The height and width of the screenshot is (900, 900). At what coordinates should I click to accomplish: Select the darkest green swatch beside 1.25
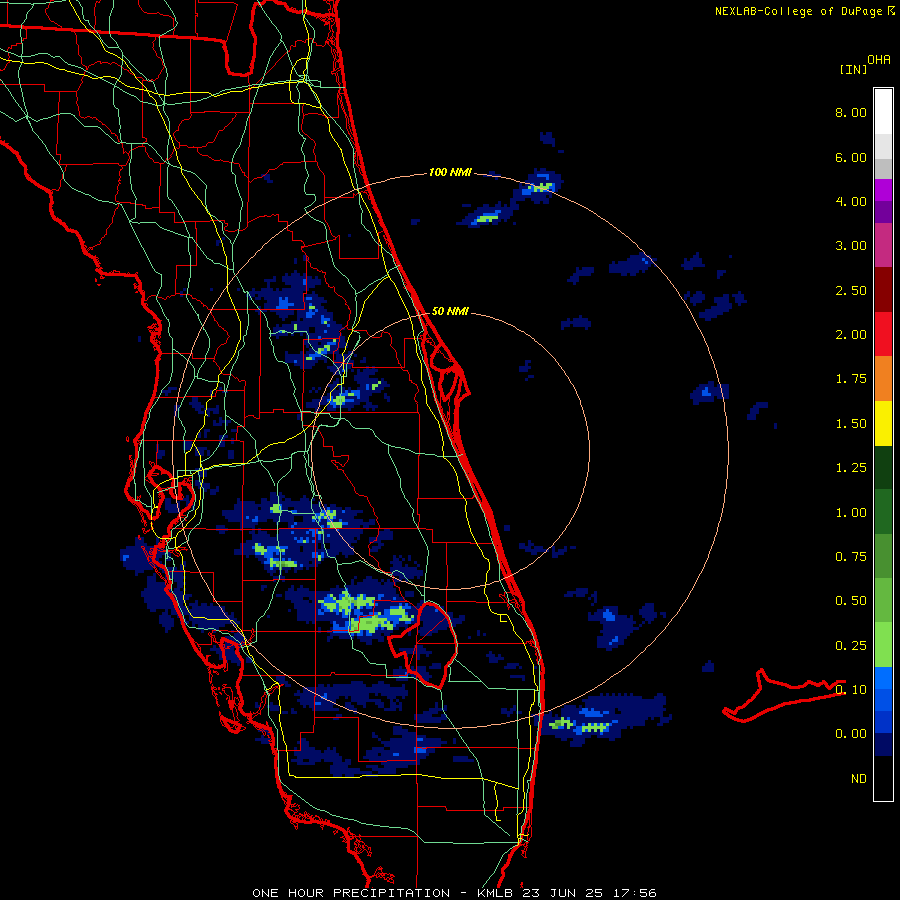883,468
